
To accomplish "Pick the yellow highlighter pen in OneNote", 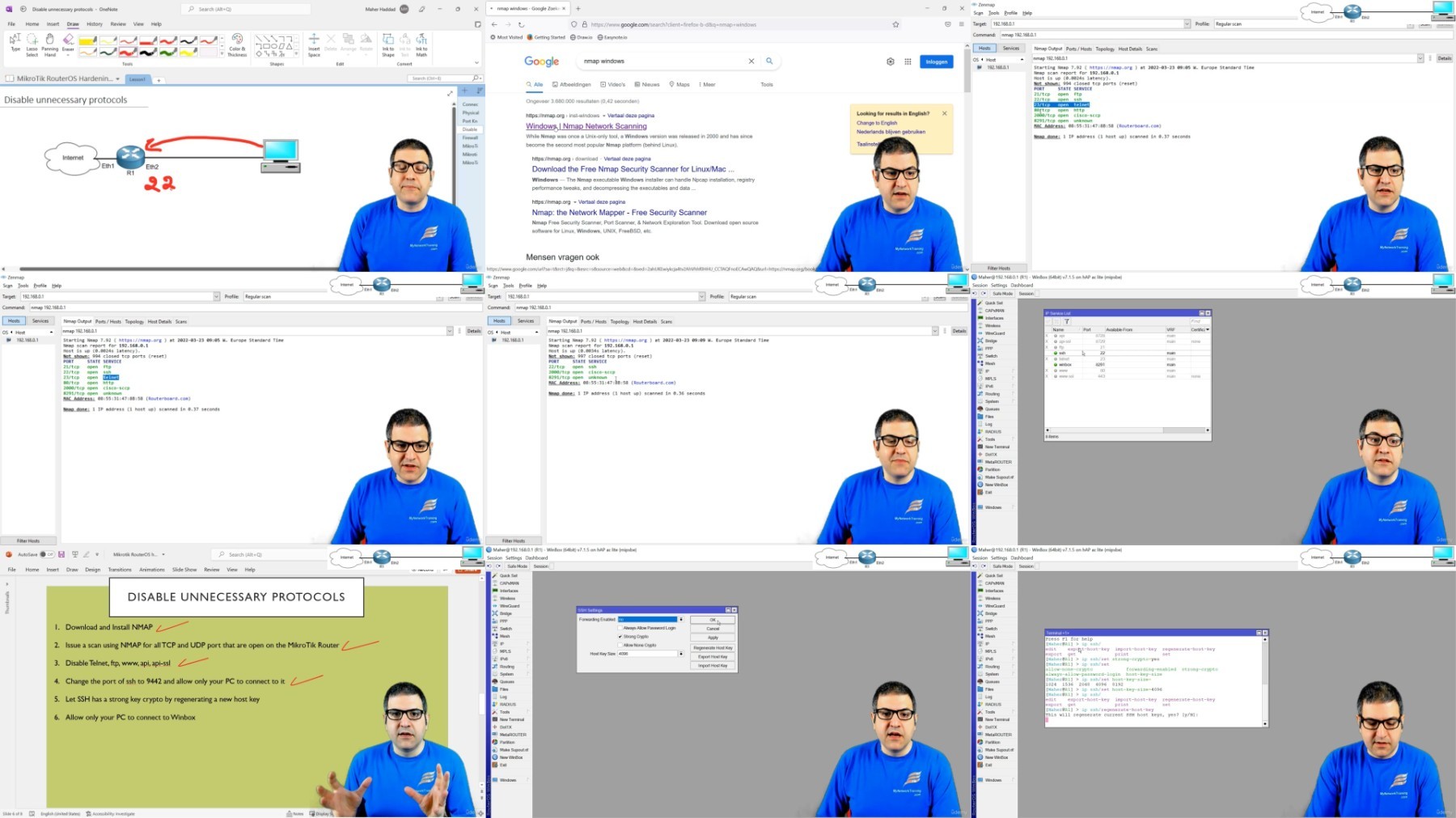I will pyautogui.click(x=87, y=40).
